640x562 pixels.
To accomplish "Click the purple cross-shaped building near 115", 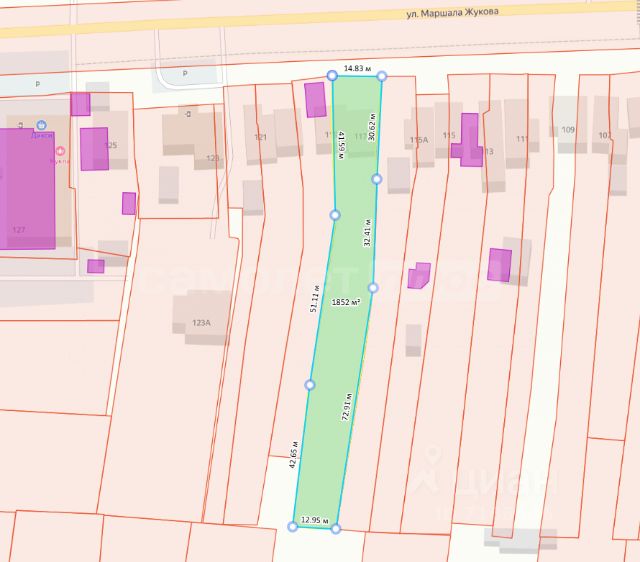I will pyautogui.click(x=468, y=140).
